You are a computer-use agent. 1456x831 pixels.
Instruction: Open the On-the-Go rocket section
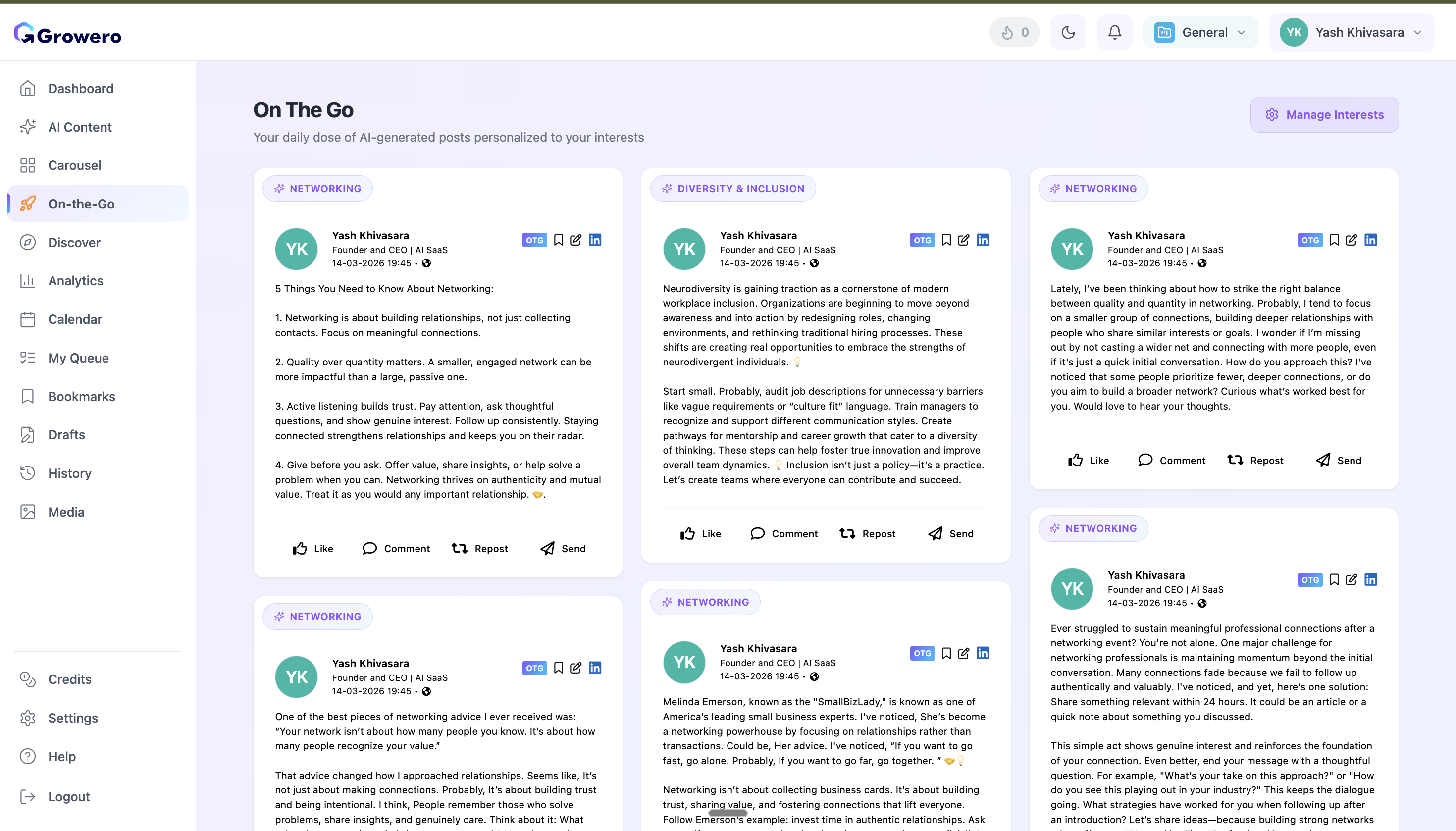click(x=81, y=204)
